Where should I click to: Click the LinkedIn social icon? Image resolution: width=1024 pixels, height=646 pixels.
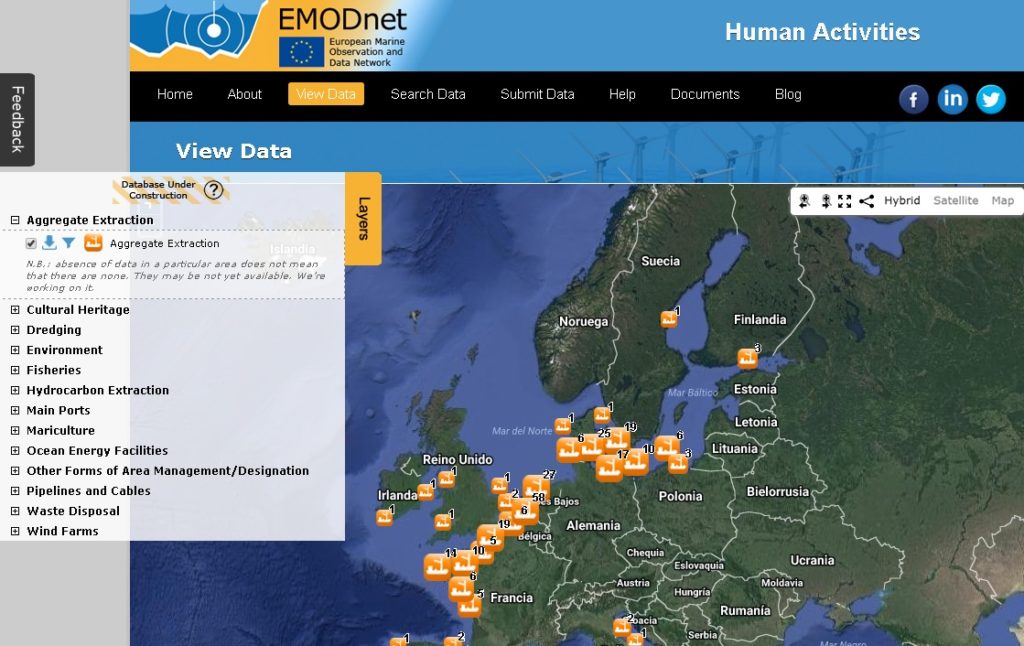tap(952, 99)
